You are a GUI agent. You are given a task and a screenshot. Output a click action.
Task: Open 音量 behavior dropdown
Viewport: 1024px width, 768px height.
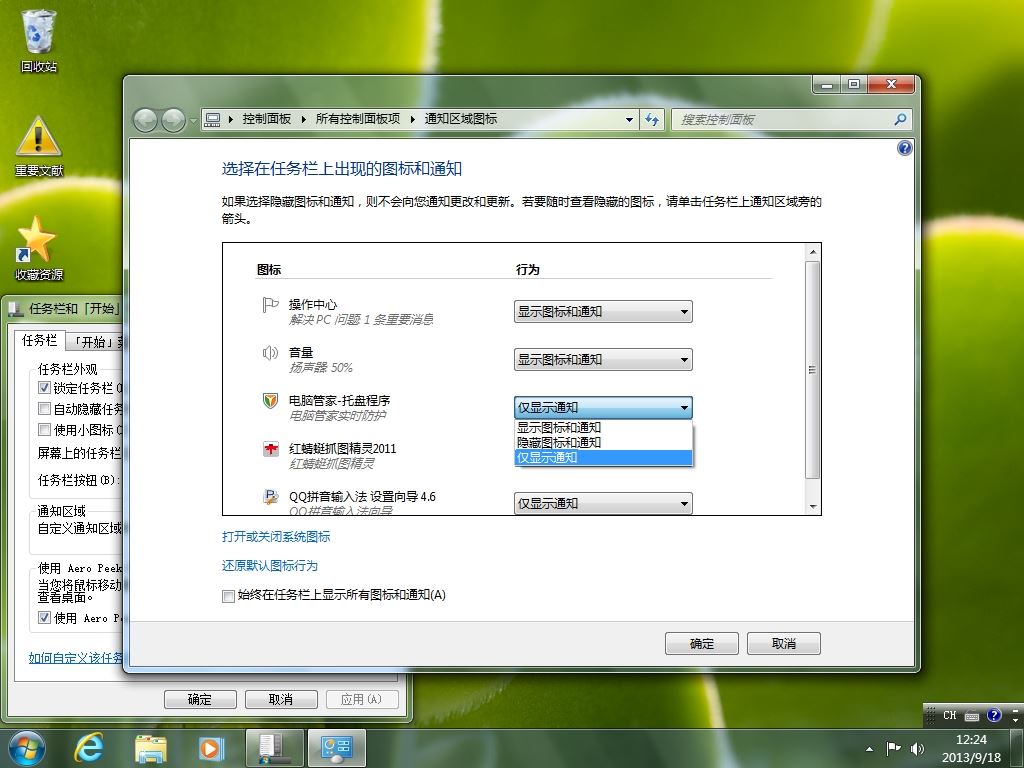603,359
